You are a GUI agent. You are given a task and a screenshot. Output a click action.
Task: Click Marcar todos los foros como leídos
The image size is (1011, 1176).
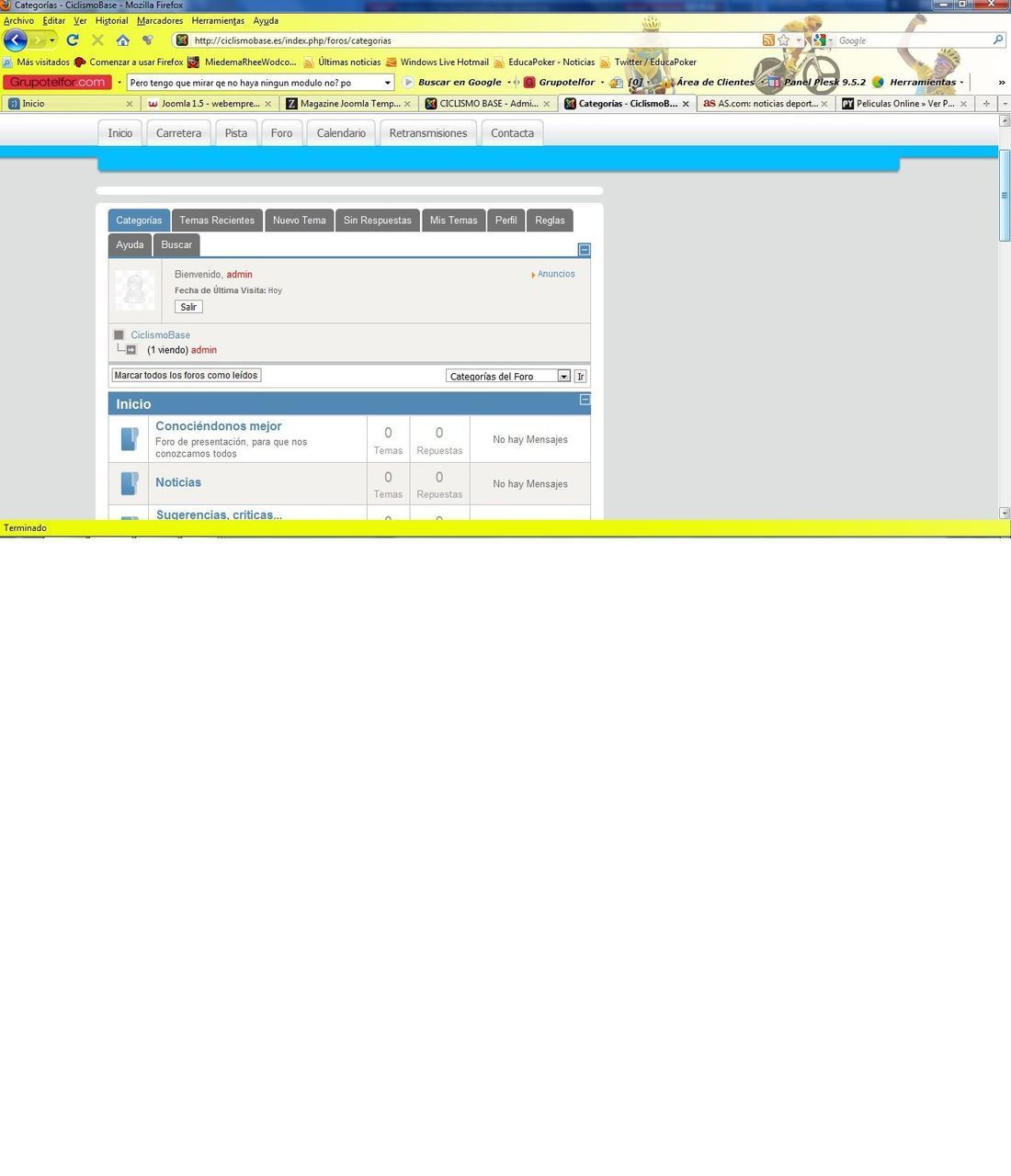pos(186,375)
